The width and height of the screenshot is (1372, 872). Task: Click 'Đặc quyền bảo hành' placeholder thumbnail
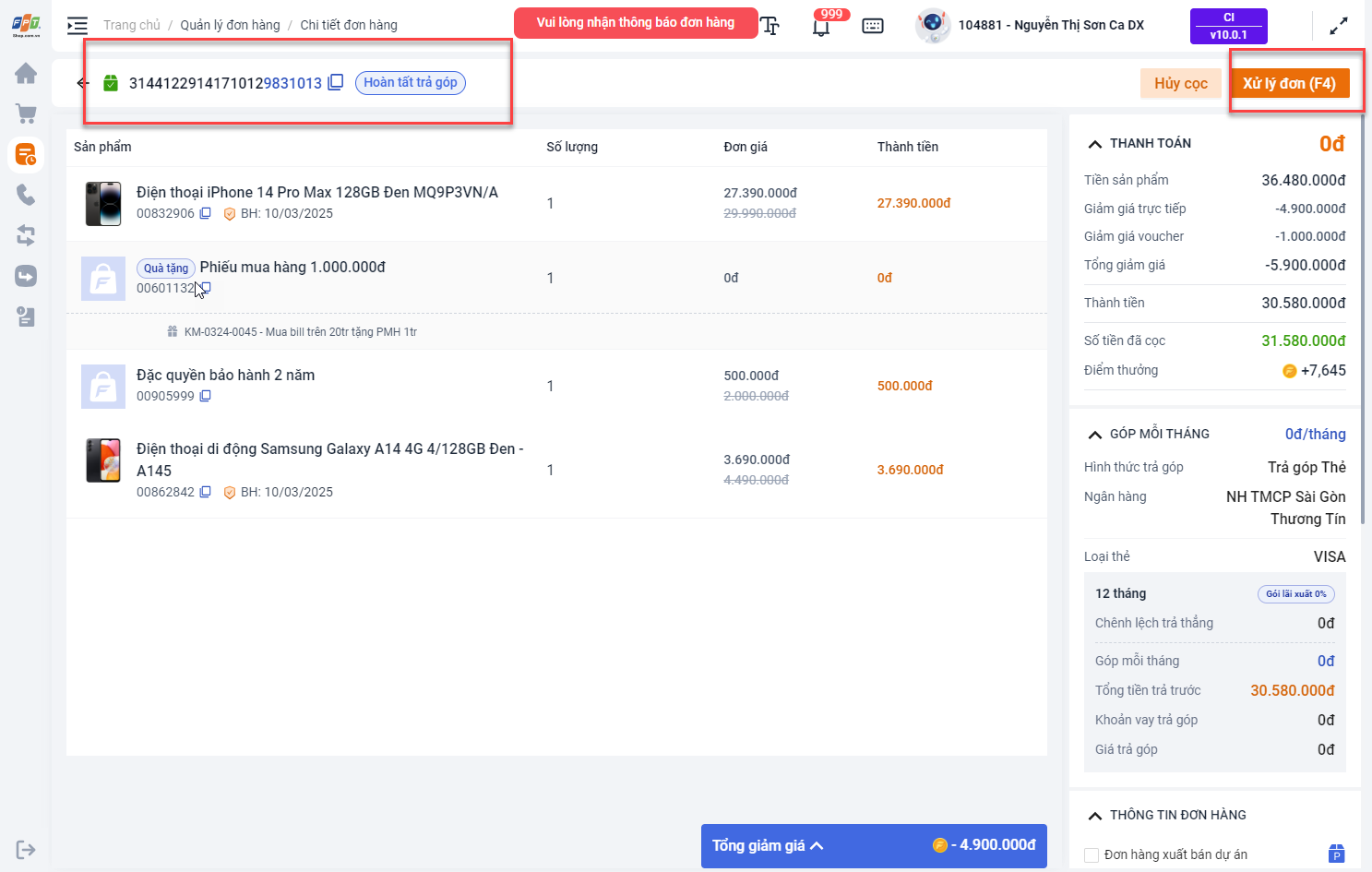pyautogui.click(x=103, y=386)
